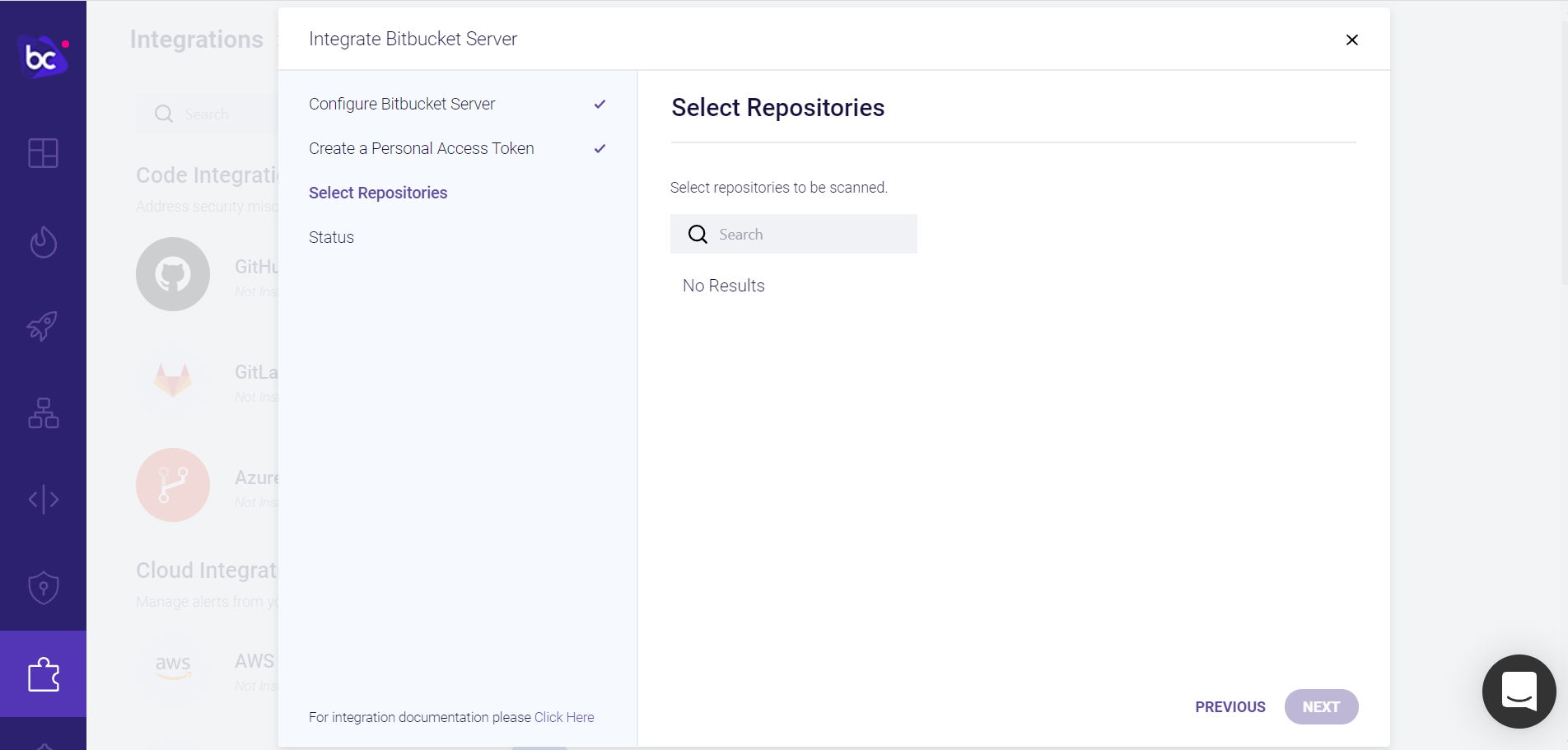Click the code brackets icon in sidebar
Viewport: 1568px width, 750px height.
(x=43, y=499)
